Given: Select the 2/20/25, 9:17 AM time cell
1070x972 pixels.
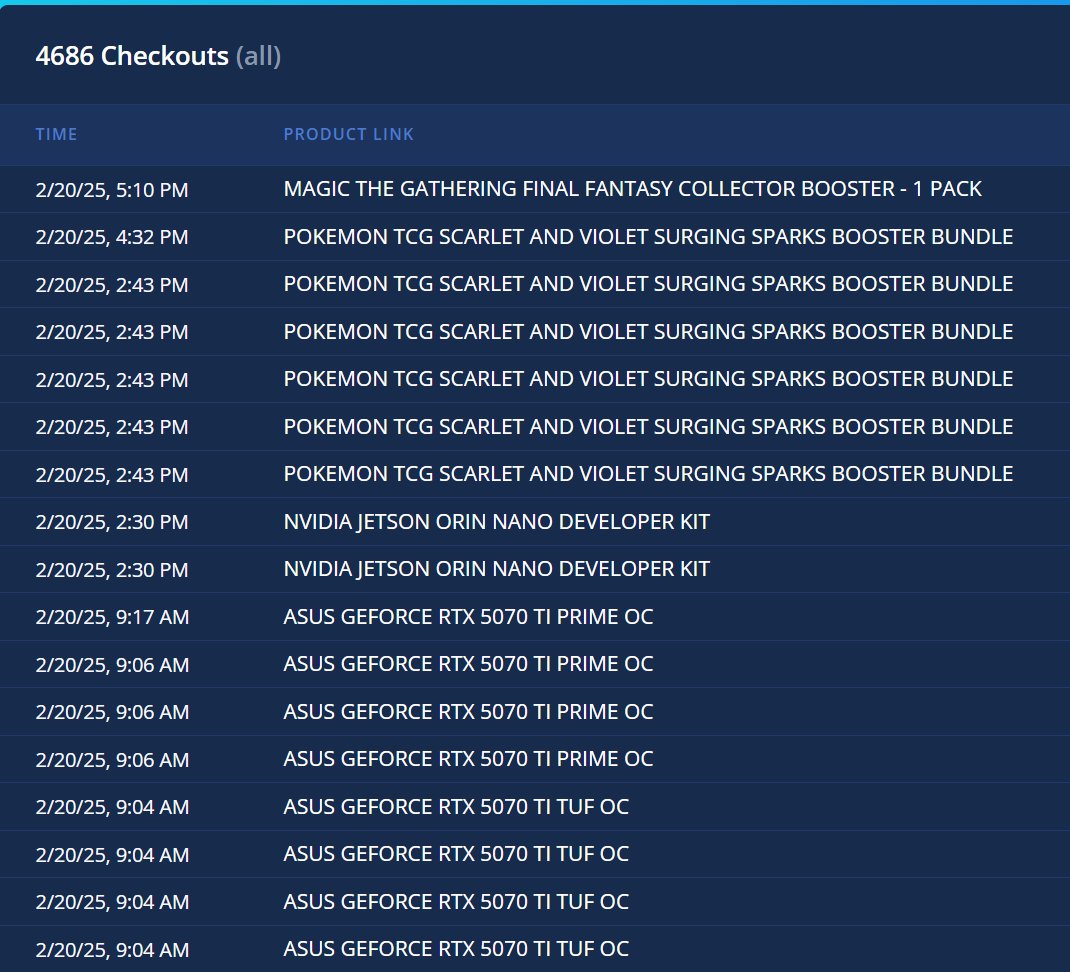Looking at the screenshot, I should (x=112, y=617).
